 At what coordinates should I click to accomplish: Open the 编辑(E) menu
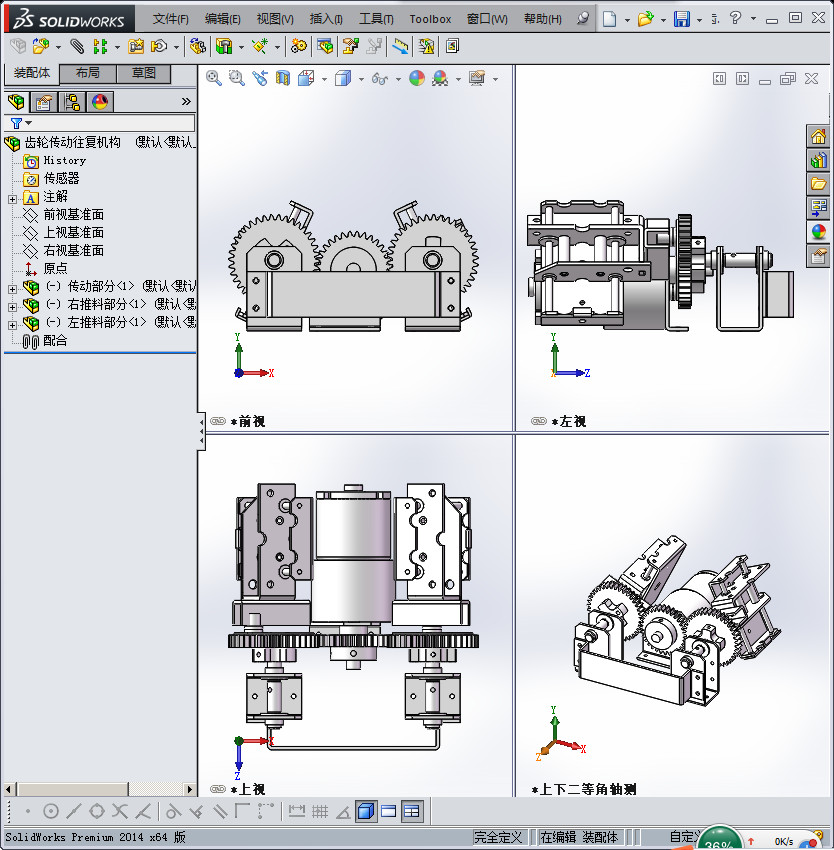click(x=222, y=19)
